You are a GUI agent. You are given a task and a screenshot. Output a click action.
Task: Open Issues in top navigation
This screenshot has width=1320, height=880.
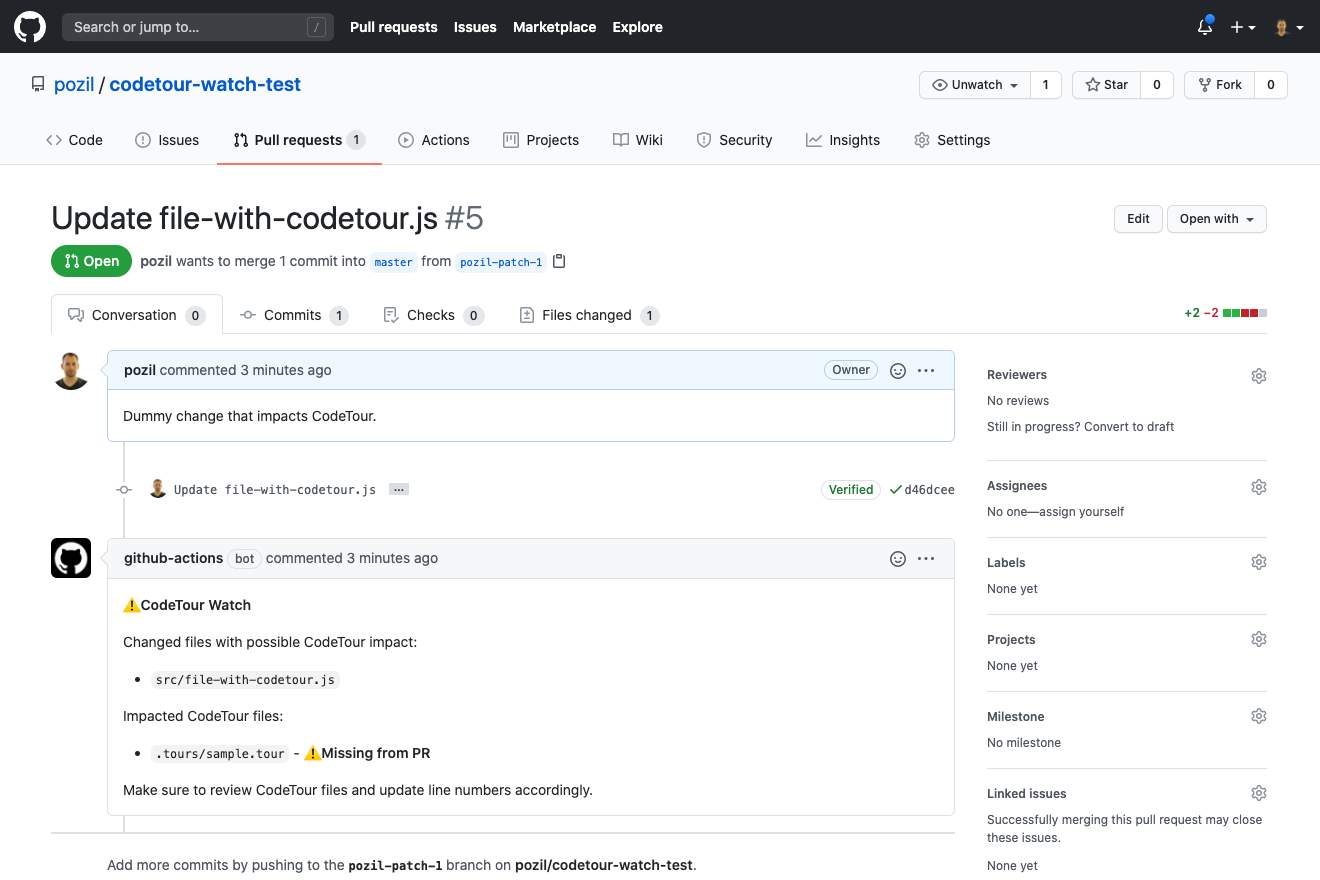pyautogui.click(x=475, y=27)
